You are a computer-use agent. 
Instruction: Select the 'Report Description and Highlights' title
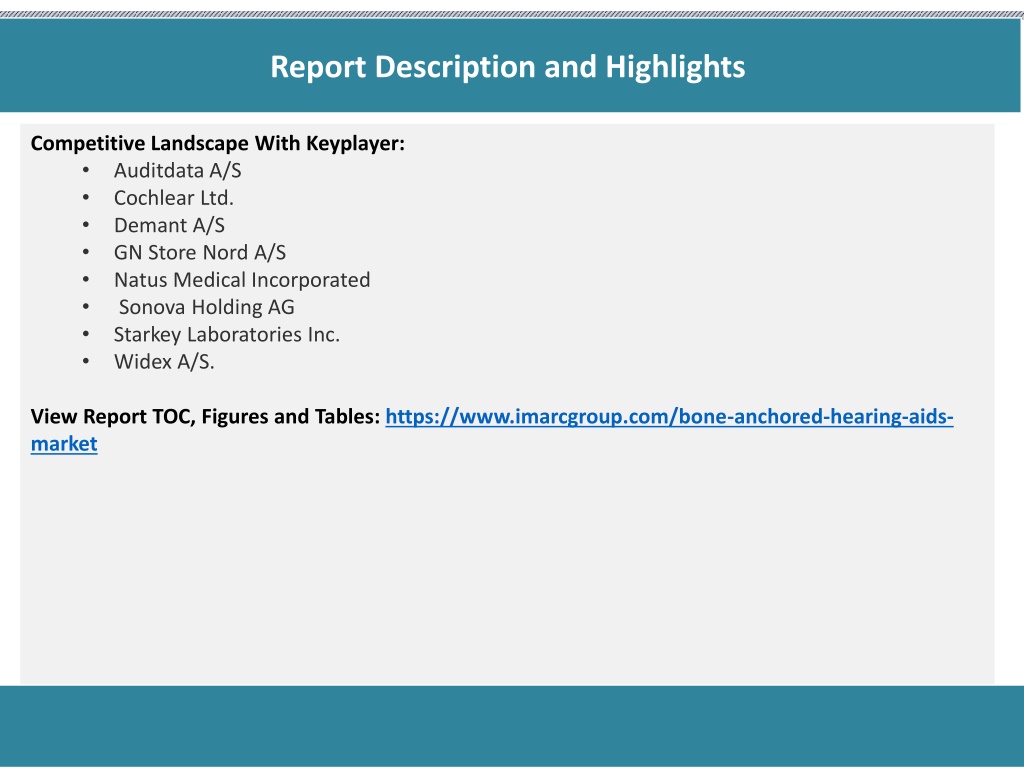(507, 67)
